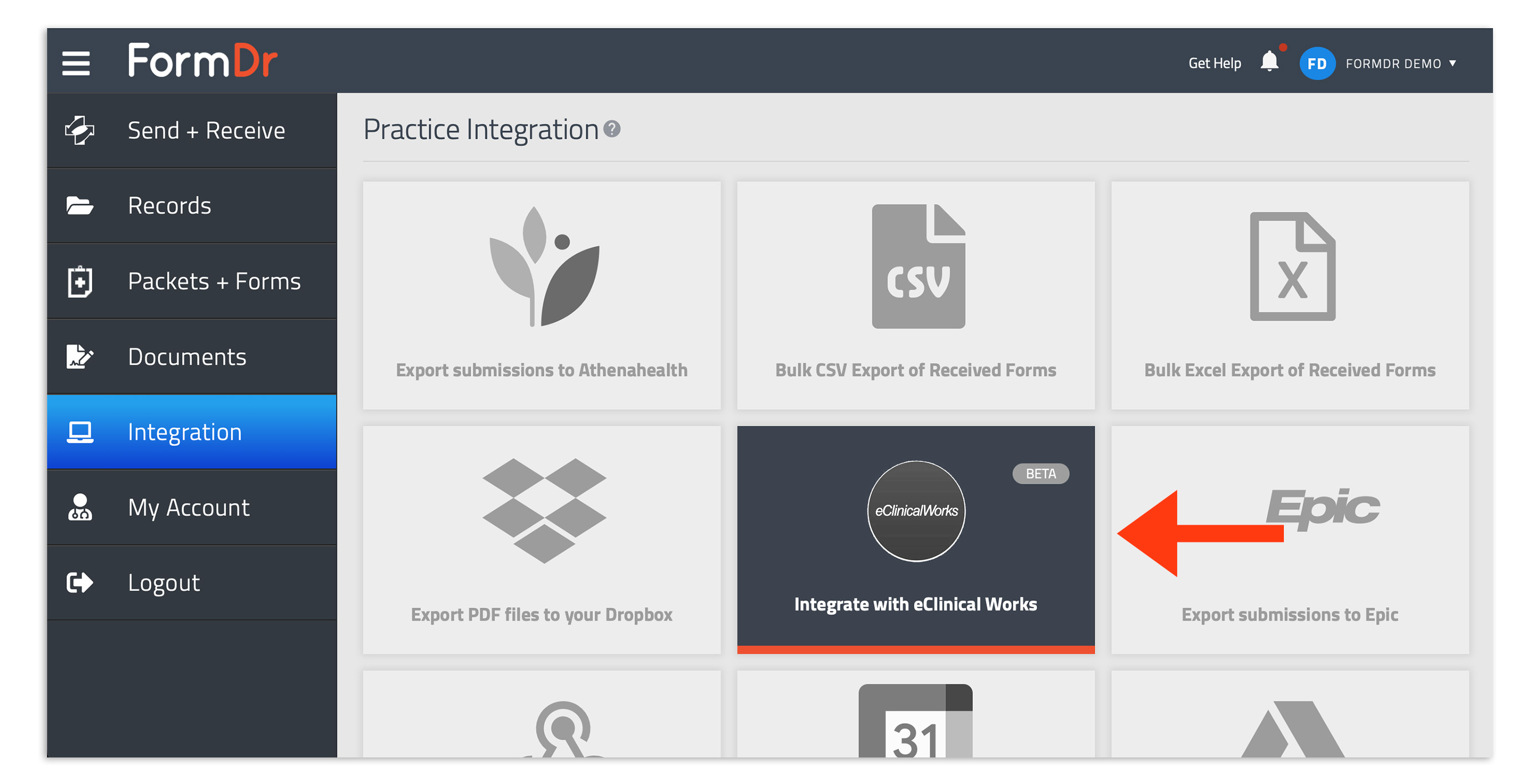
Task: Open Send + Receive in sidebar
Action: coord(192,130)
